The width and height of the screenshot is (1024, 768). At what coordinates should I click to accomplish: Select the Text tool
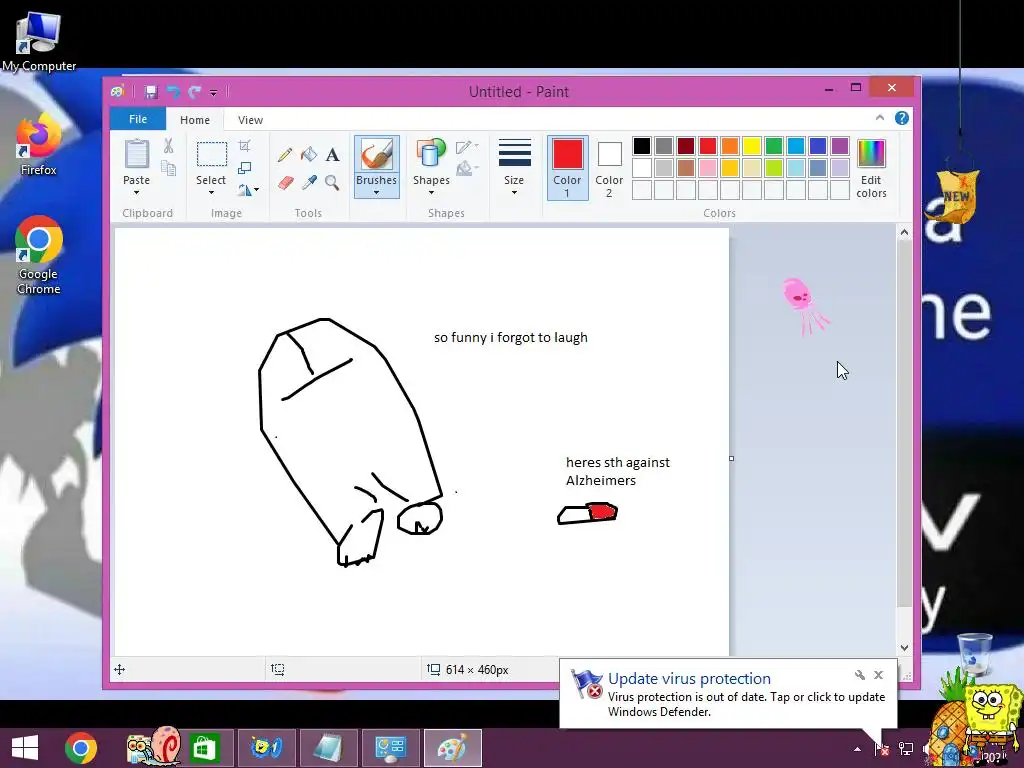click(x=332, y=155)
